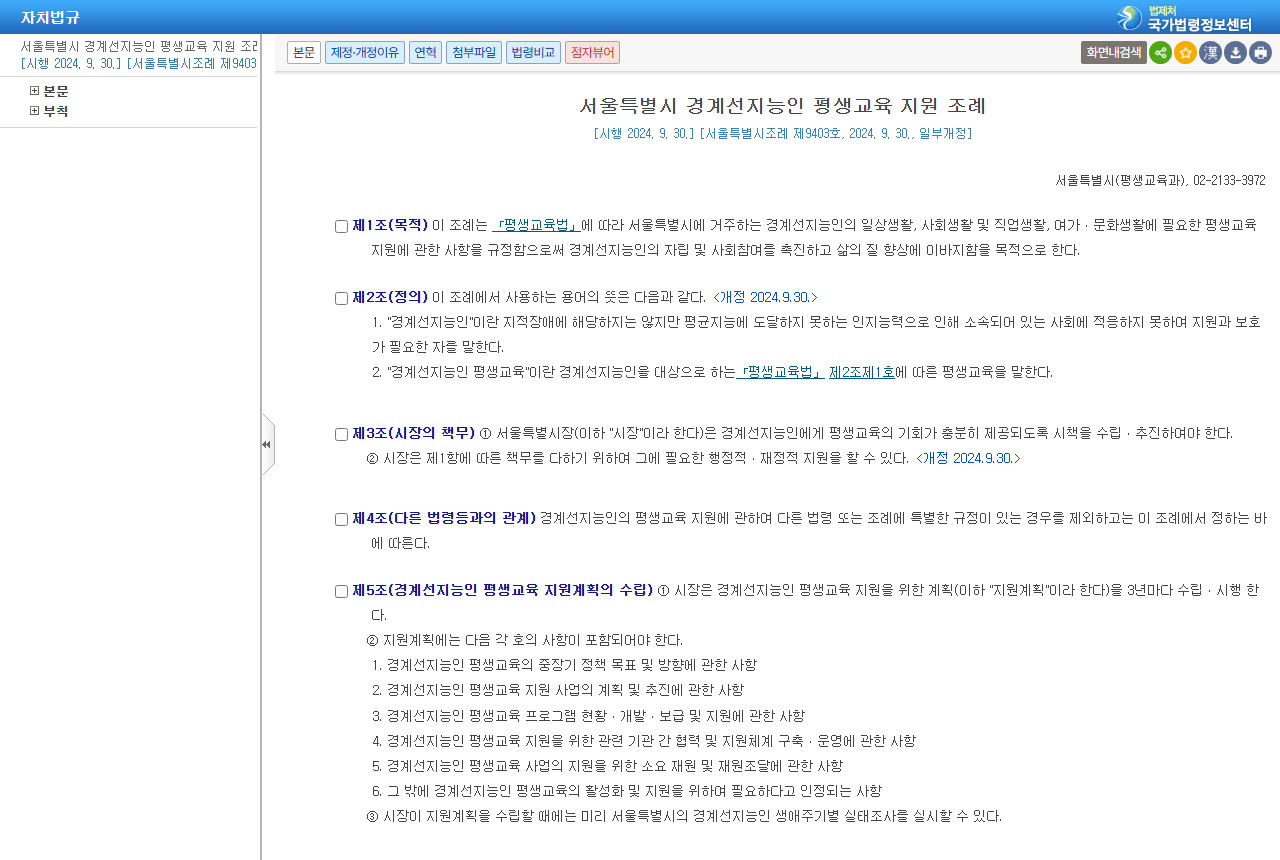Open the 법령비교 tab
Viewport: 1280px width, 860px height.
533,53
